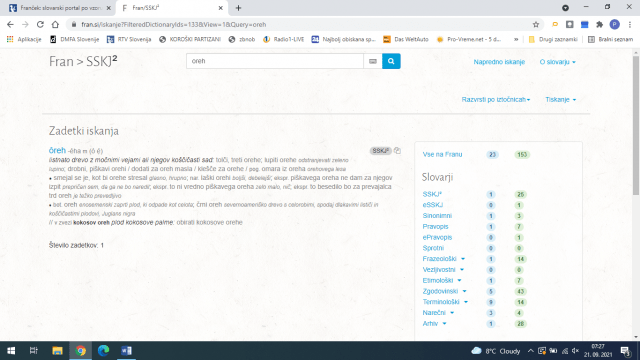640x360 pixels.
Task: Open Microsoft Word from the taskbar
Action: pyautogui.click(x=126, y=351)
